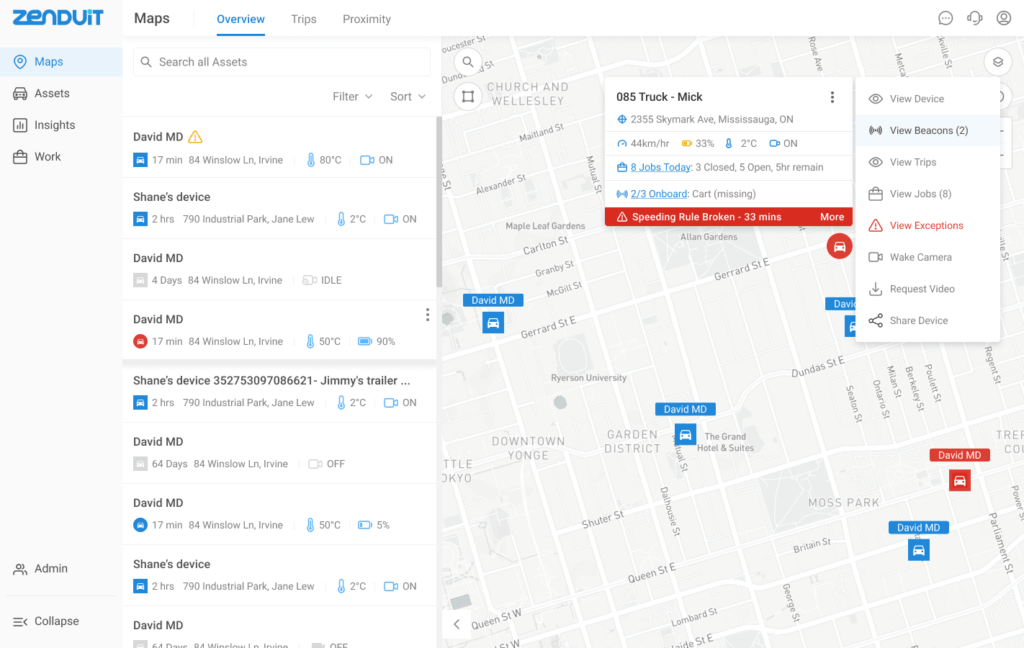Click the red David MD vehicle marker

[959, 481]
